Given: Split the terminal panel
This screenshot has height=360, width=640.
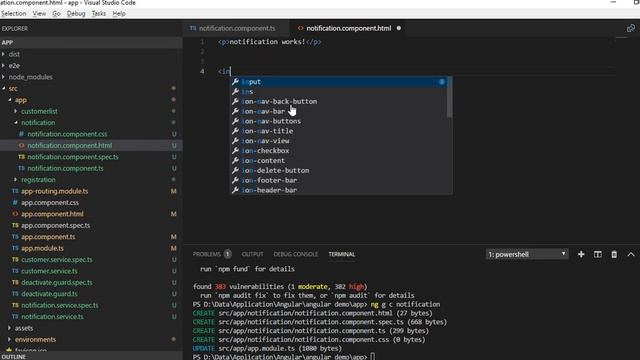Looking at the screenshot, I should [598, 254].
